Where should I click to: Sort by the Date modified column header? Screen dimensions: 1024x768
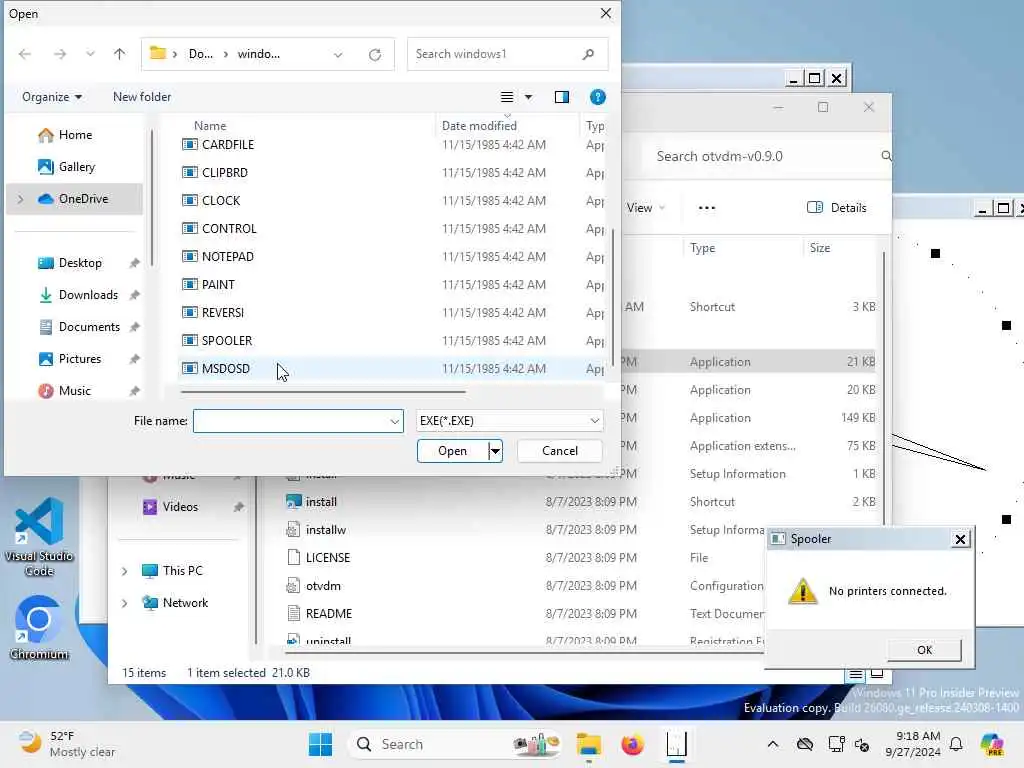coord(479,125)
